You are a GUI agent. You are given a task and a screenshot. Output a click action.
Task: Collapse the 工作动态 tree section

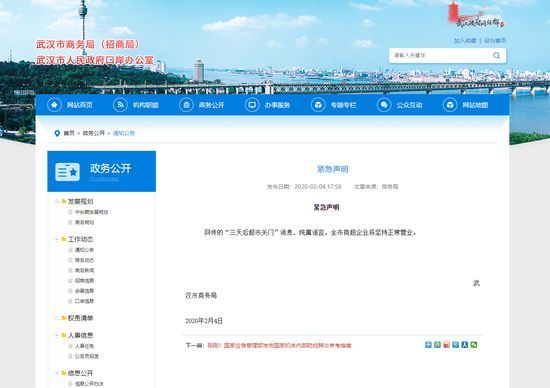tap(57, 239)
